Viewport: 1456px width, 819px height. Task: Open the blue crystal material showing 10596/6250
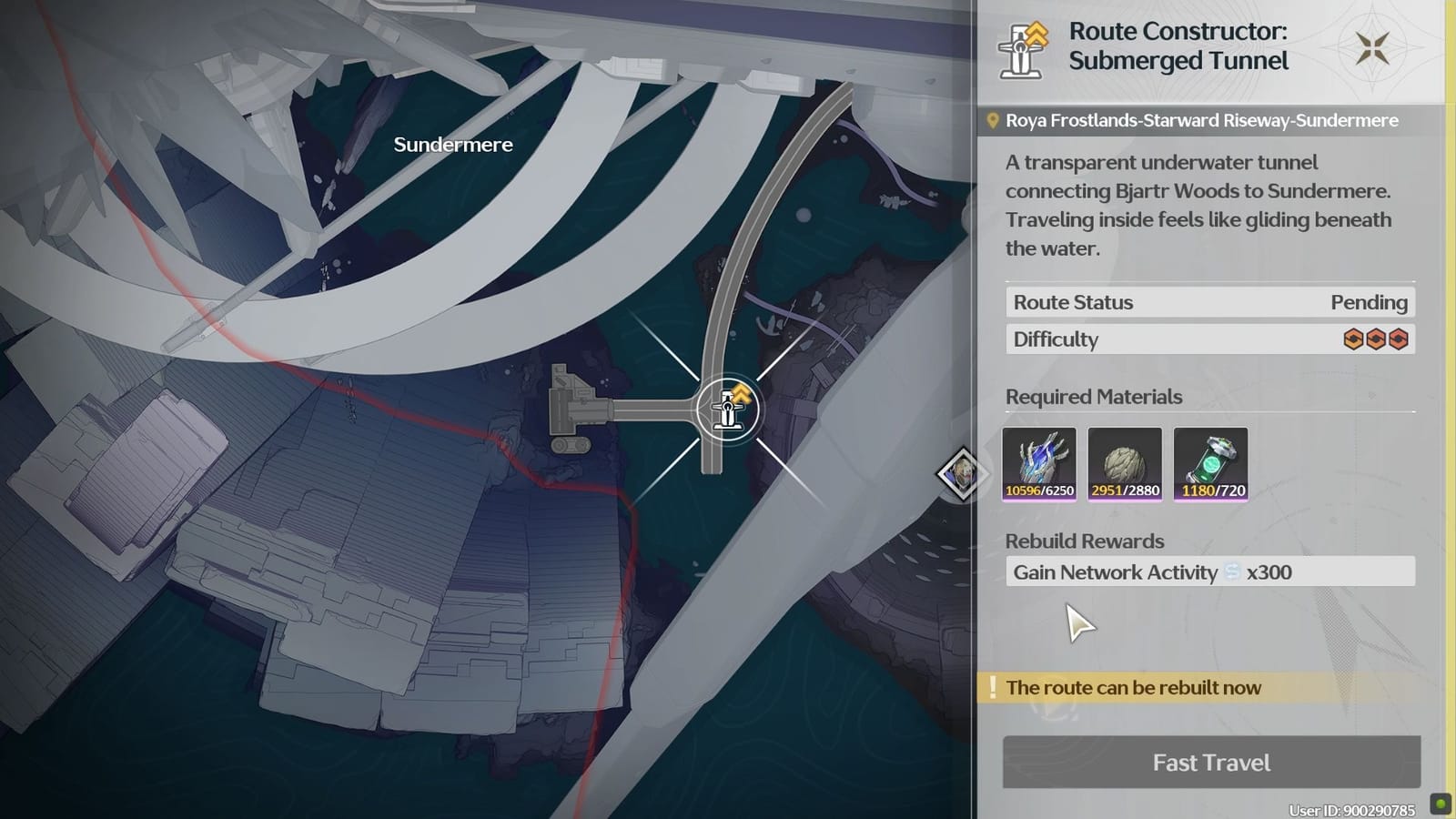1039,464
